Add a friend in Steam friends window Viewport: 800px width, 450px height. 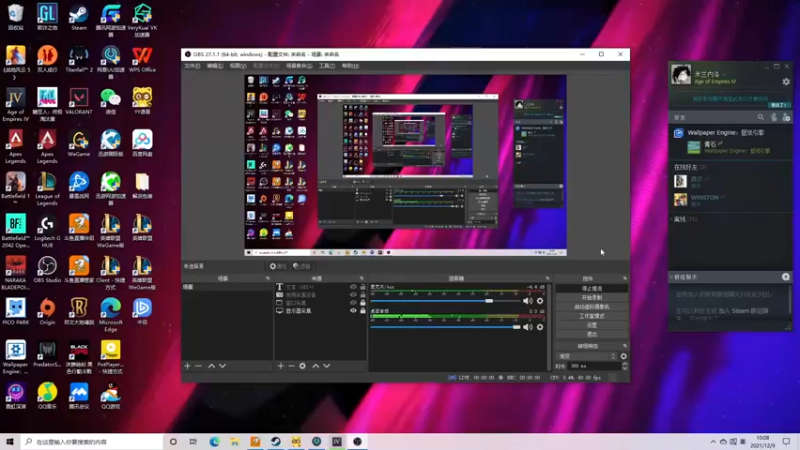click(x=786, y=117)
